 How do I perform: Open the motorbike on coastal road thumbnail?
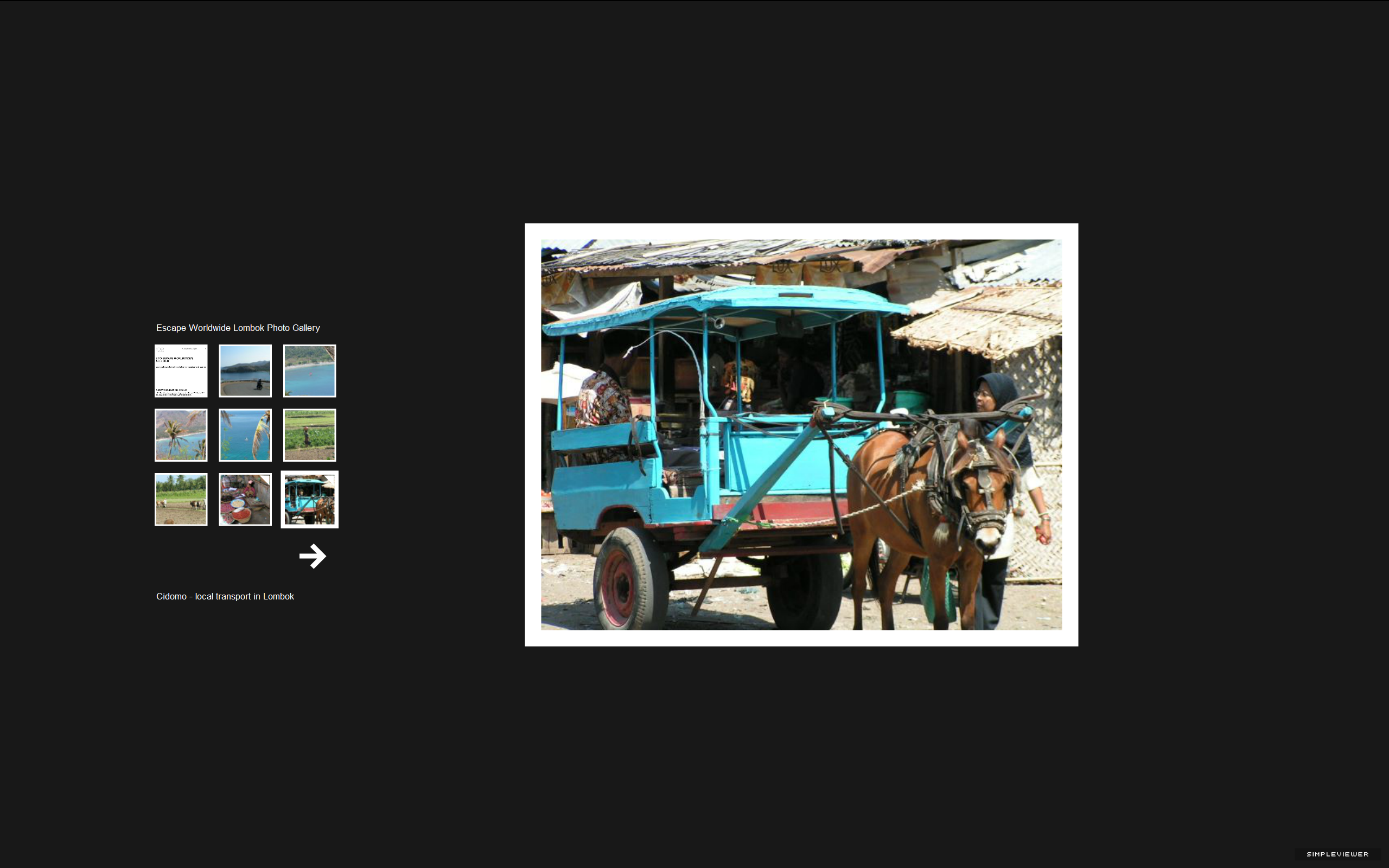245,371
